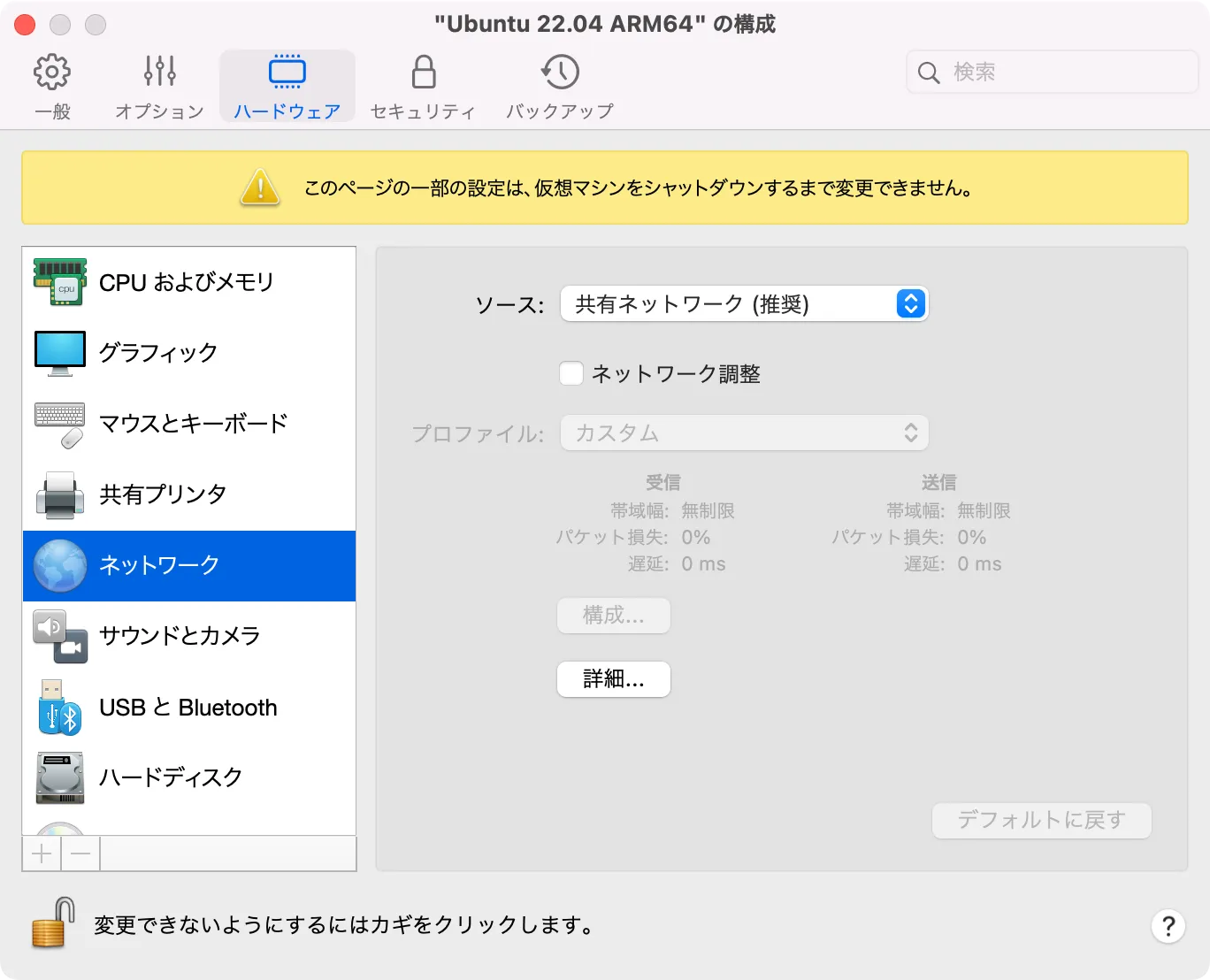Click the 送信 column heading
The image size is (1210, 980).
point(939,483)
